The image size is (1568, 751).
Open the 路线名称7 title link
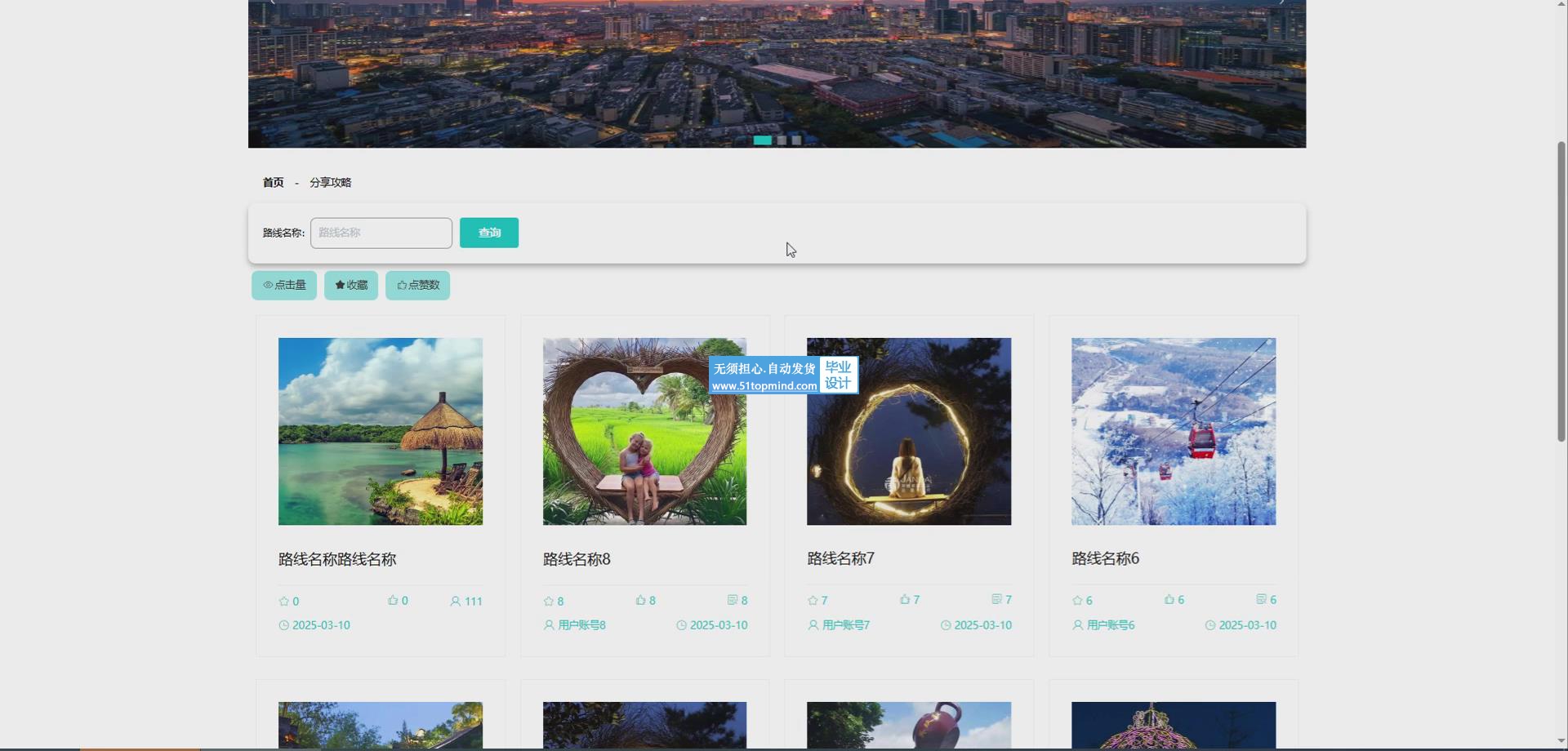coord(840,558)
